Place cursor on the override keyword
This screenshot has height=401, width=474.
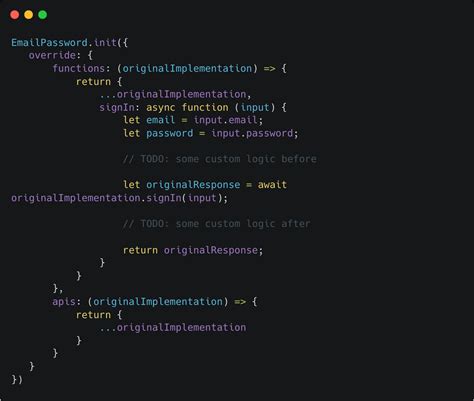pos(52,55)
